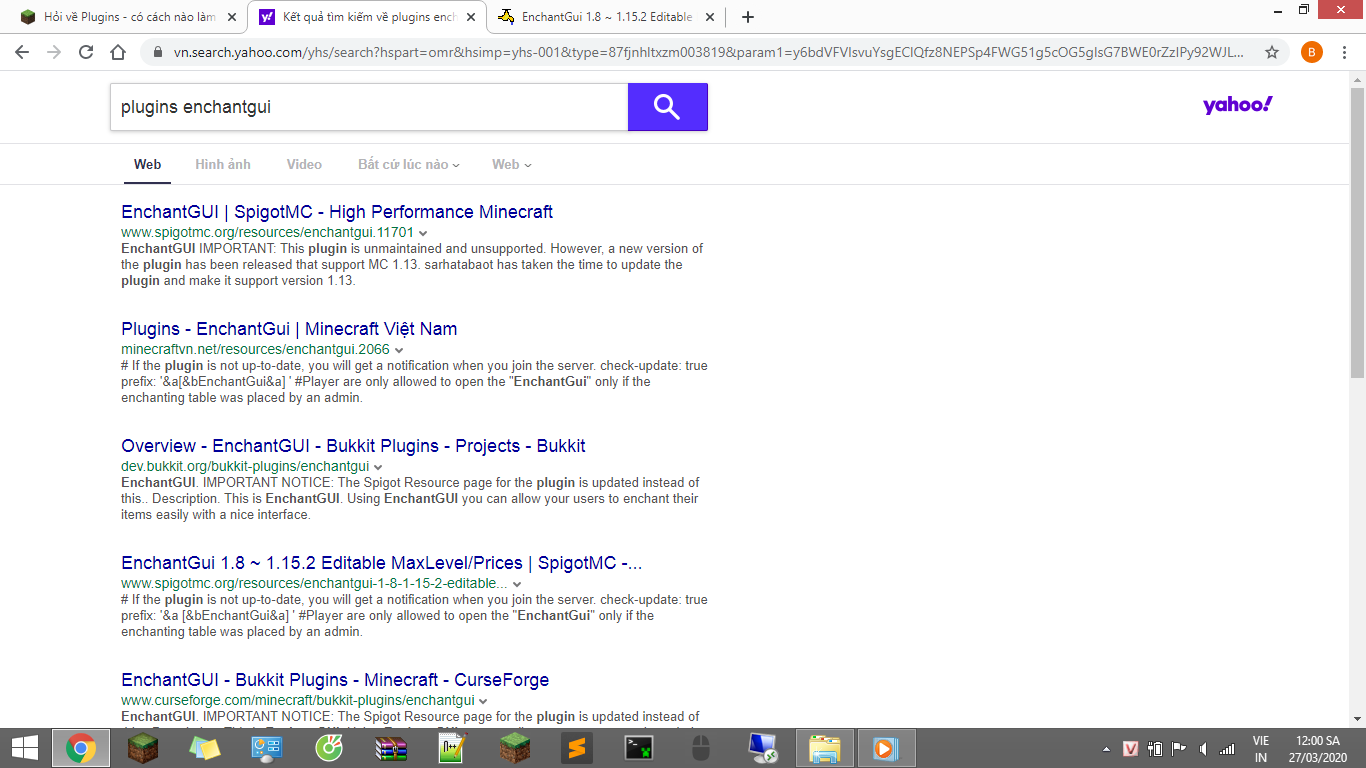Open 'Plugins - EnchantGui | Minecraft Việt Nam' result
Image resolution: width=1366 pixels, height=768 pixels.
289,329
